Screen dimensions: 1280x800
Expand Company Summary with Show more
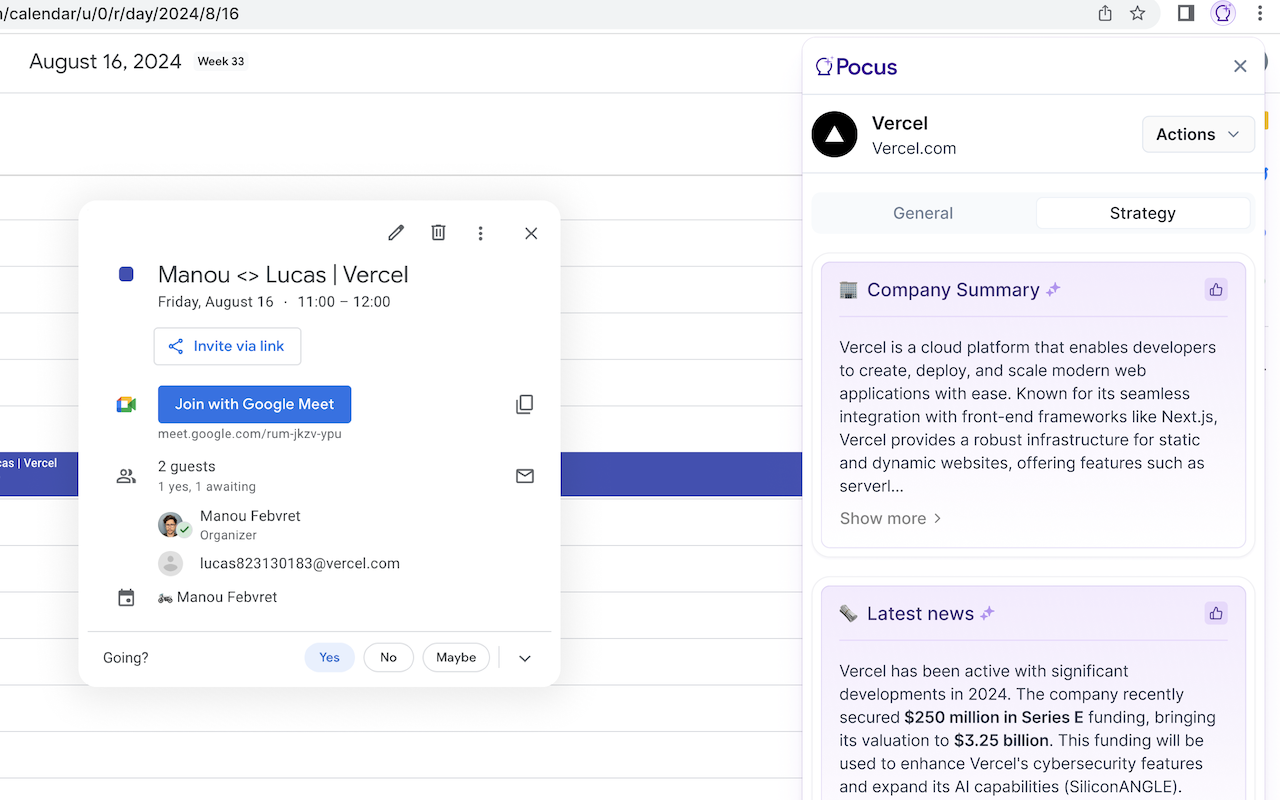coord(890,518)
